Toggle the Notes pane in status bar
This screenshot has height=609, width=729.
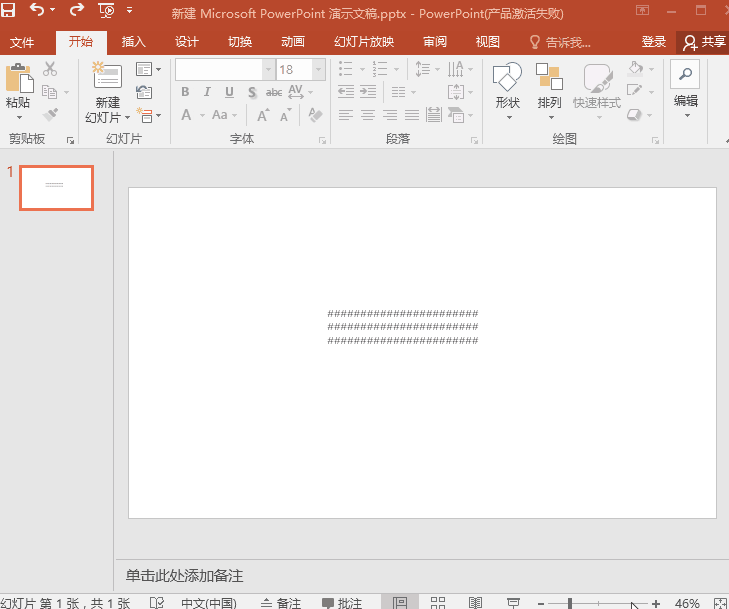click(281, 603)
